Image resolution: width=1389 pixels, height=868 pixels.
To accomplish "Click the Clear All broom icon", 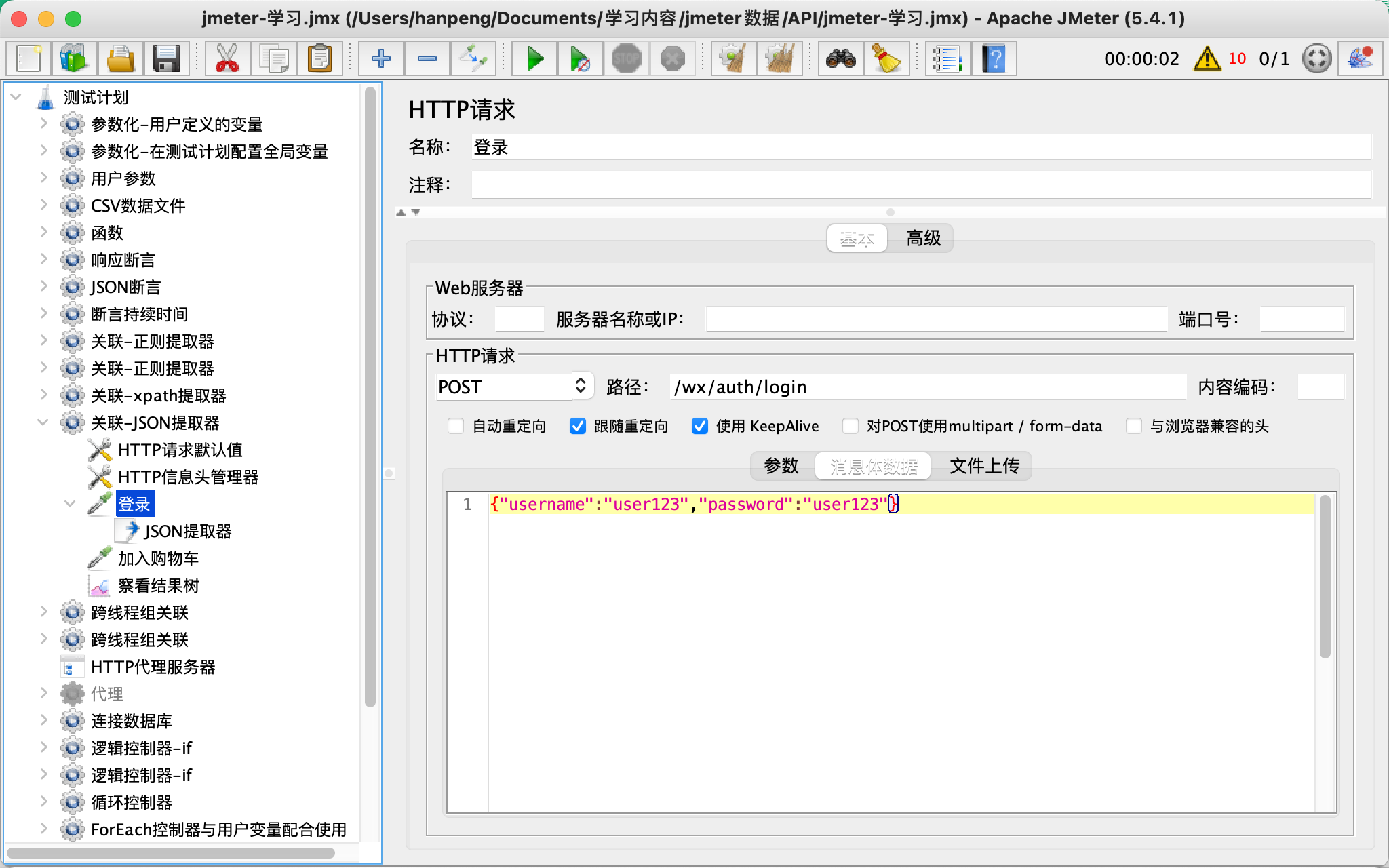I will coord(779,59).
